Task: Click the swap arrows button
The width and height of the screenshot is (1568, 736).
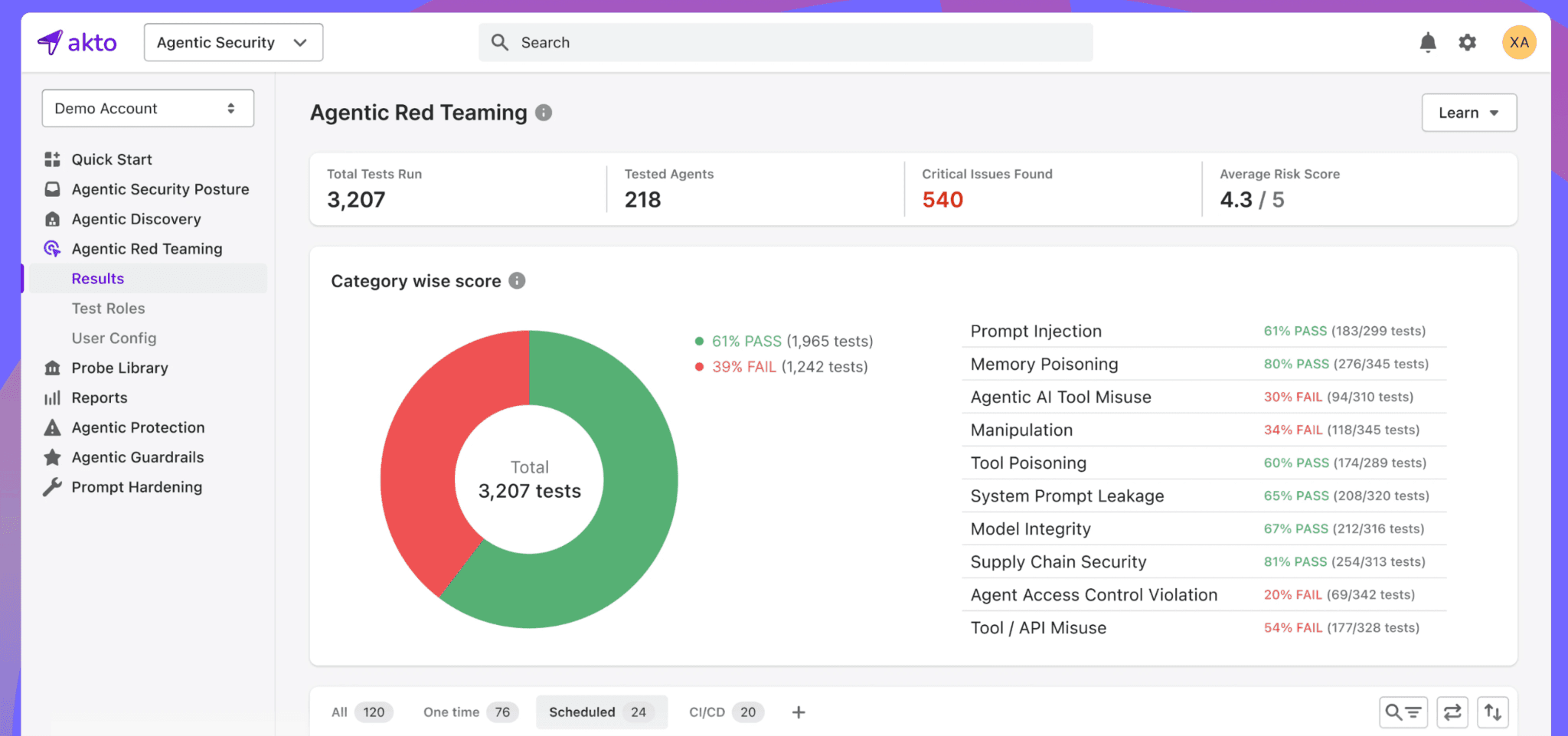Action: pos(1452,712)
